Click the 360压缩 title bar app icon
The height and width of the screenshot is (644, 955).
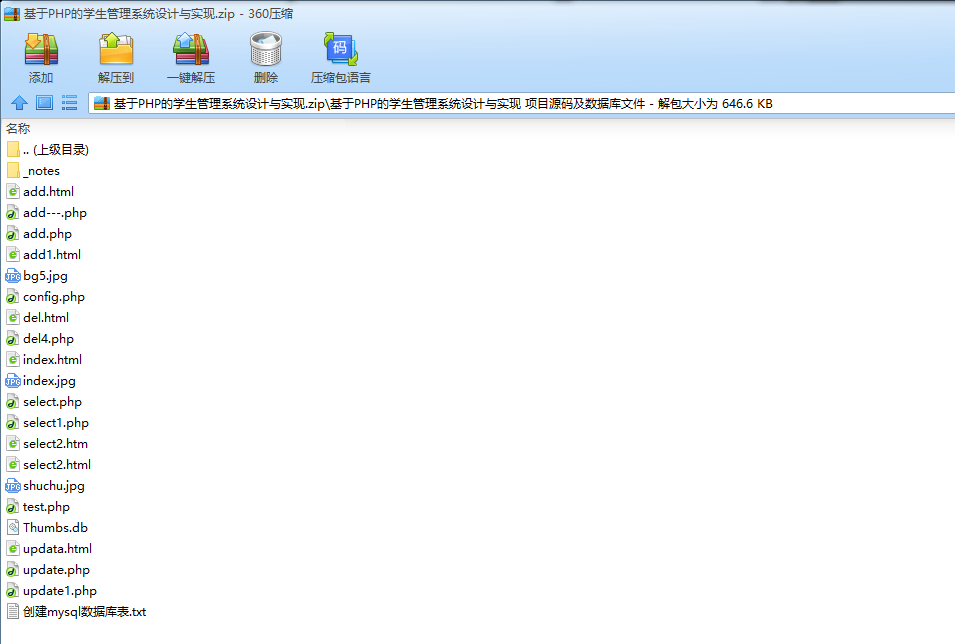click(x=12, y=13)
